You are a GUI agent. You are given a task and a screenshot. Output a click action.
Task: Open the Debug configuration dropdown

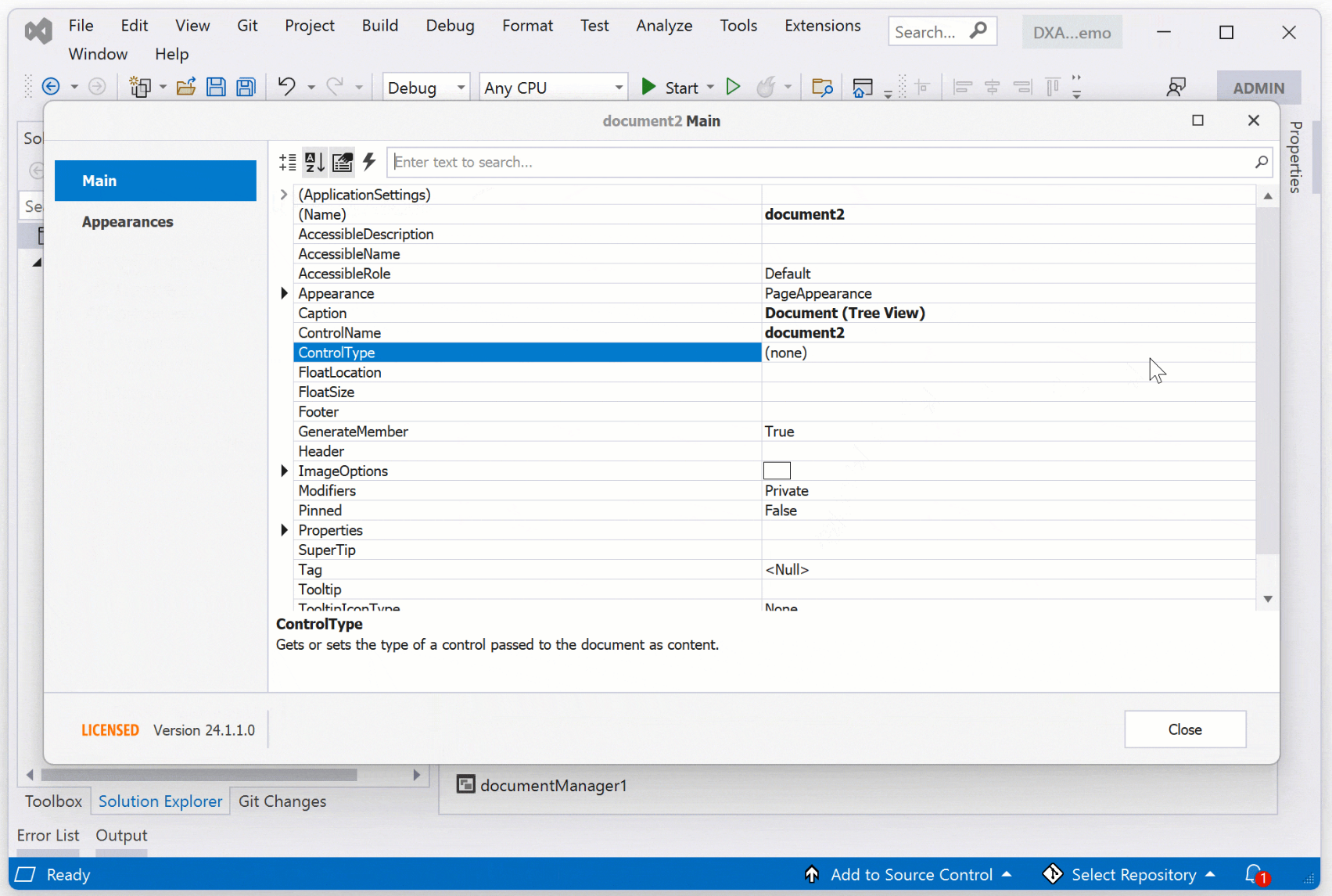click(426, 88)
